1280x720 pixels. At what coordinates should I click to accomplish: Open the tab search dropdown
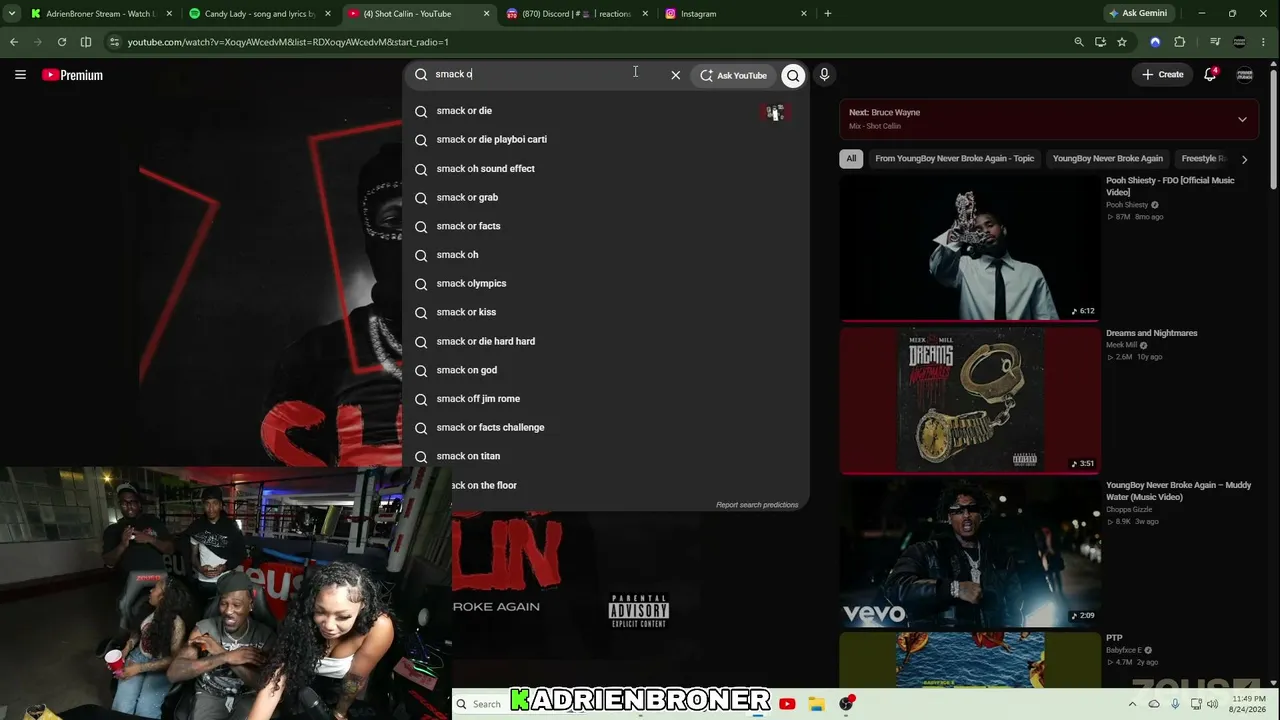(11, 14)
